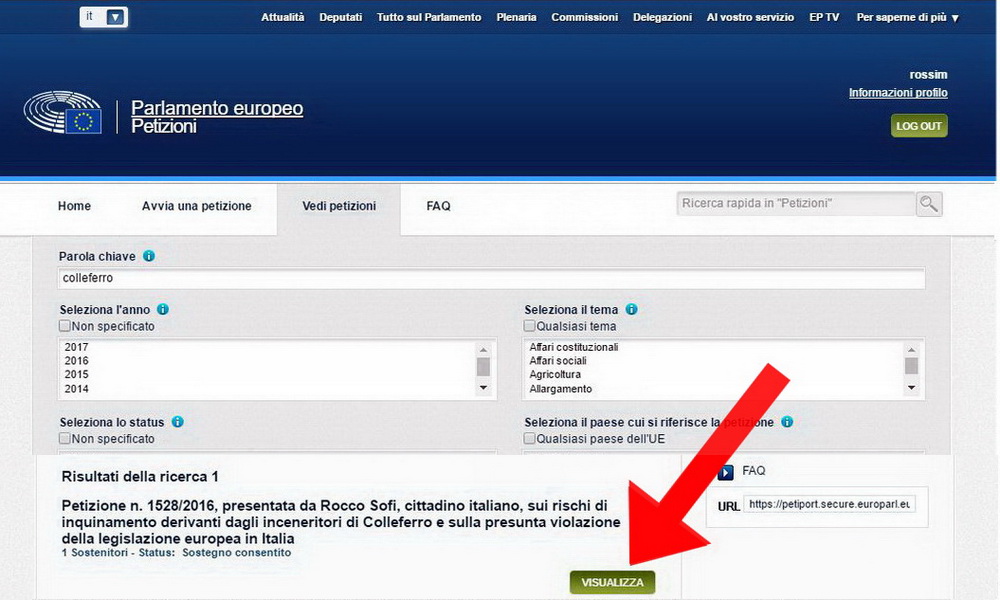Select Agricoltura theme
Image resolution: width=1000 pixels, height=600 pixels.
coord(555,374)
